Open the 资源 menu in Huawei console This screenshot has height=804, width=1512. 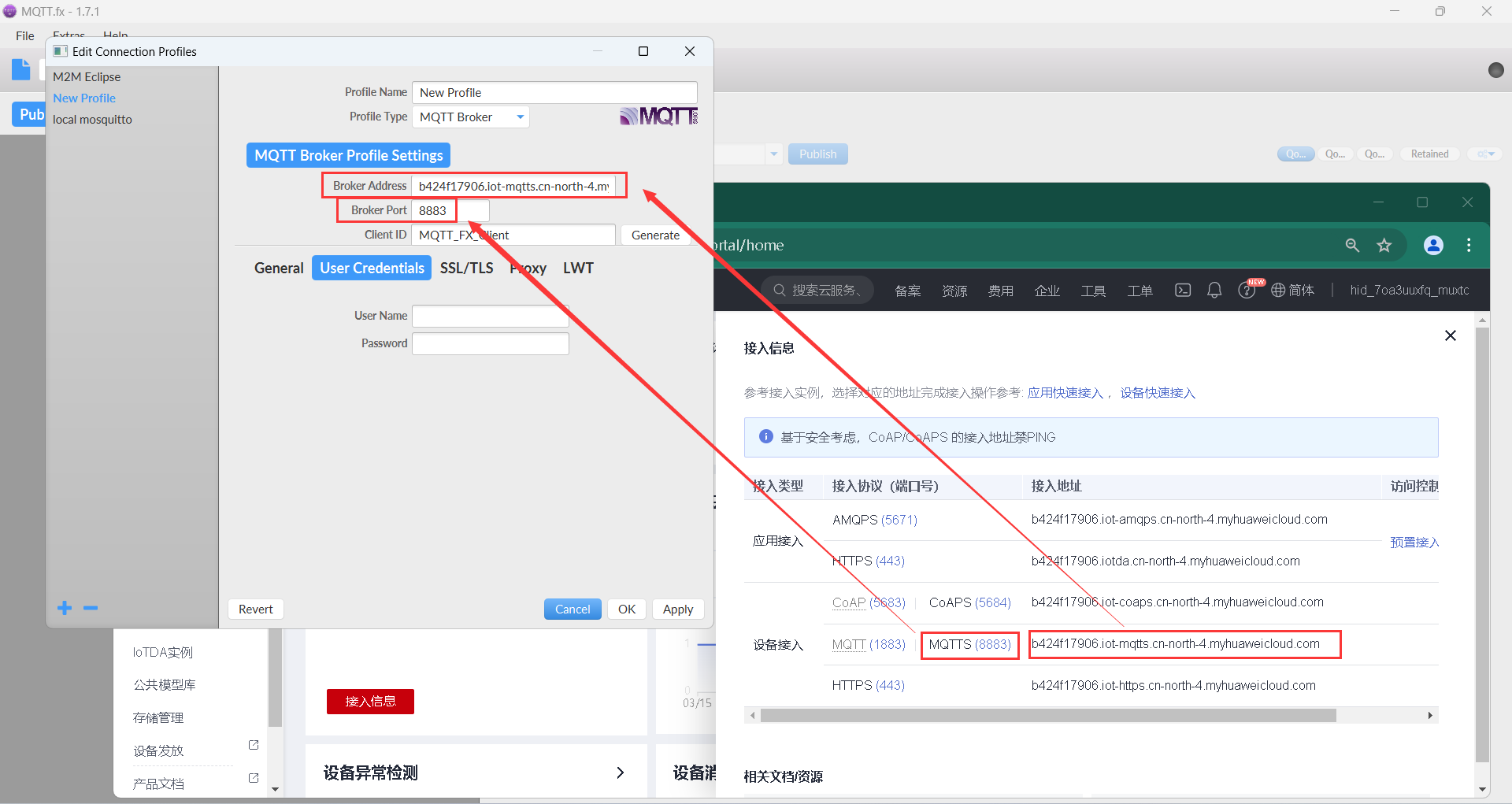(954, 291)
